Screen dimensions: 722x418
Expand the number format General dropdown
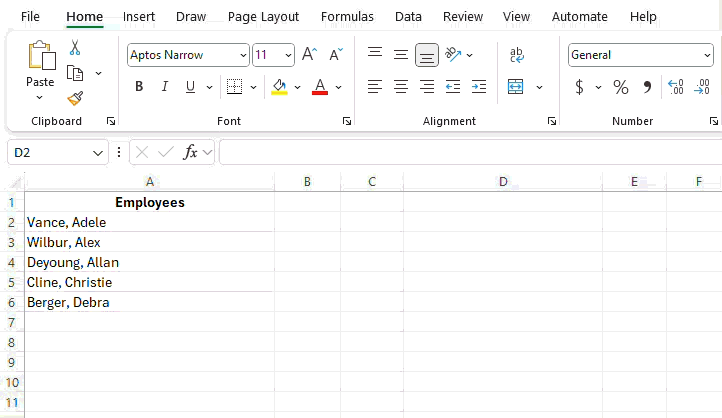point(705,55)
